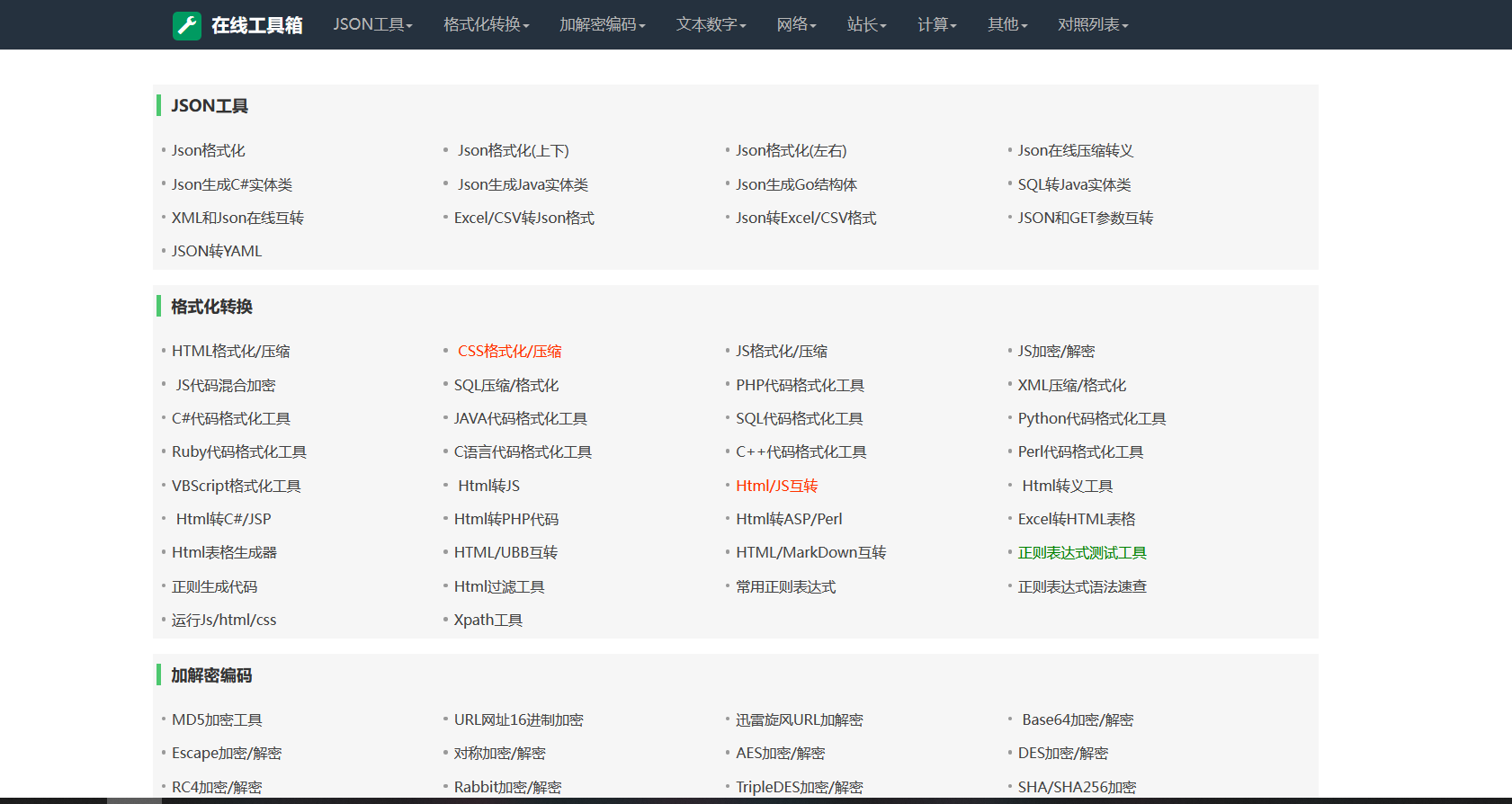The image size is (1512, 804).
Task: Expand the 格式化转换 navigation dropdown
Action: 486,25
